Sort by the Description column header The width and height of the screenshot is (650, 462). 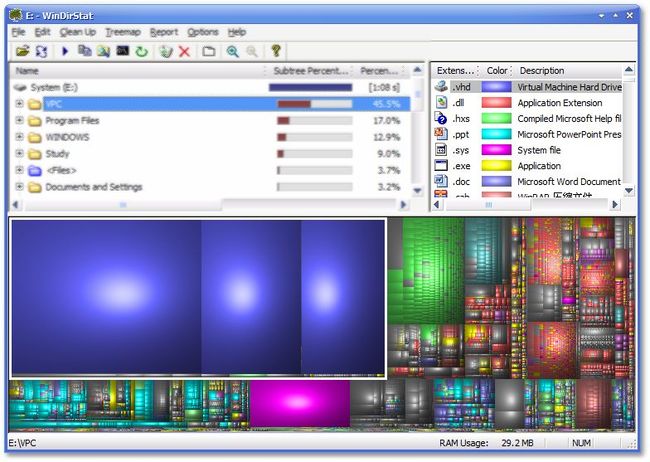[568, 71]
